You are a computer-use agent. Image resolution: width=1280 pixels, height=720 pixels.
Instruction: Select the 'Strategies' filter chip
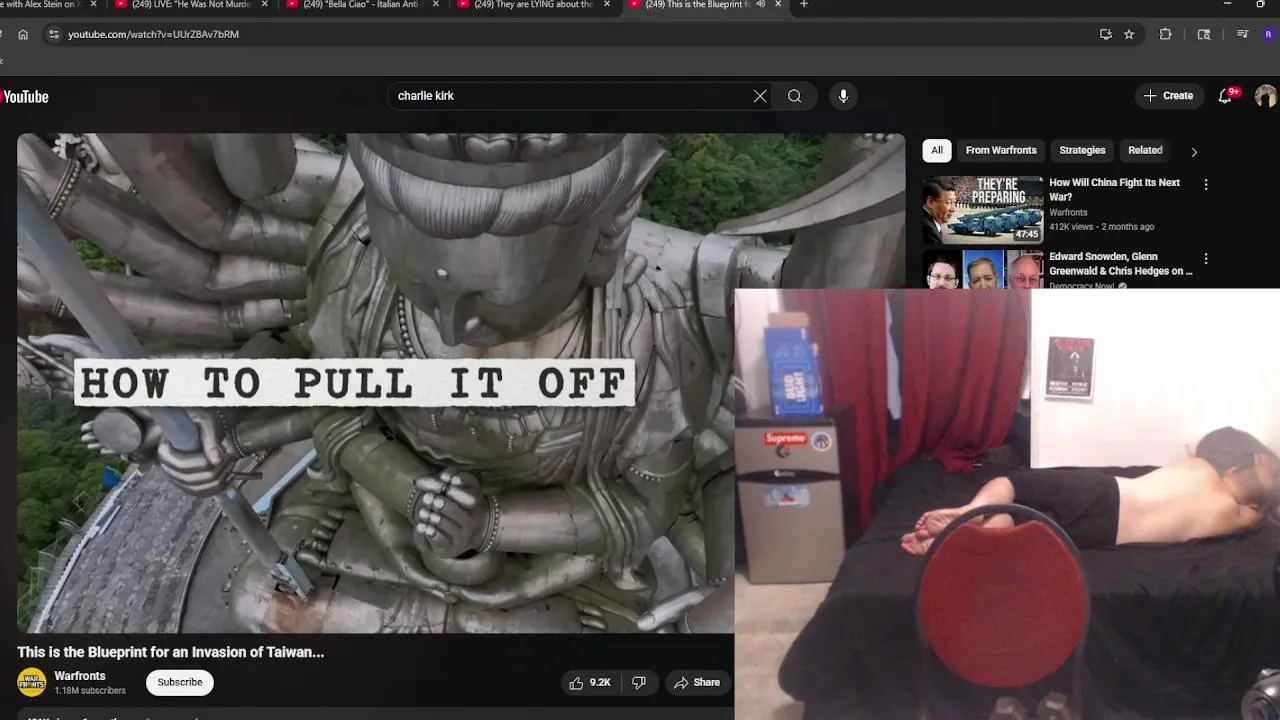(x=1082, y=150)
